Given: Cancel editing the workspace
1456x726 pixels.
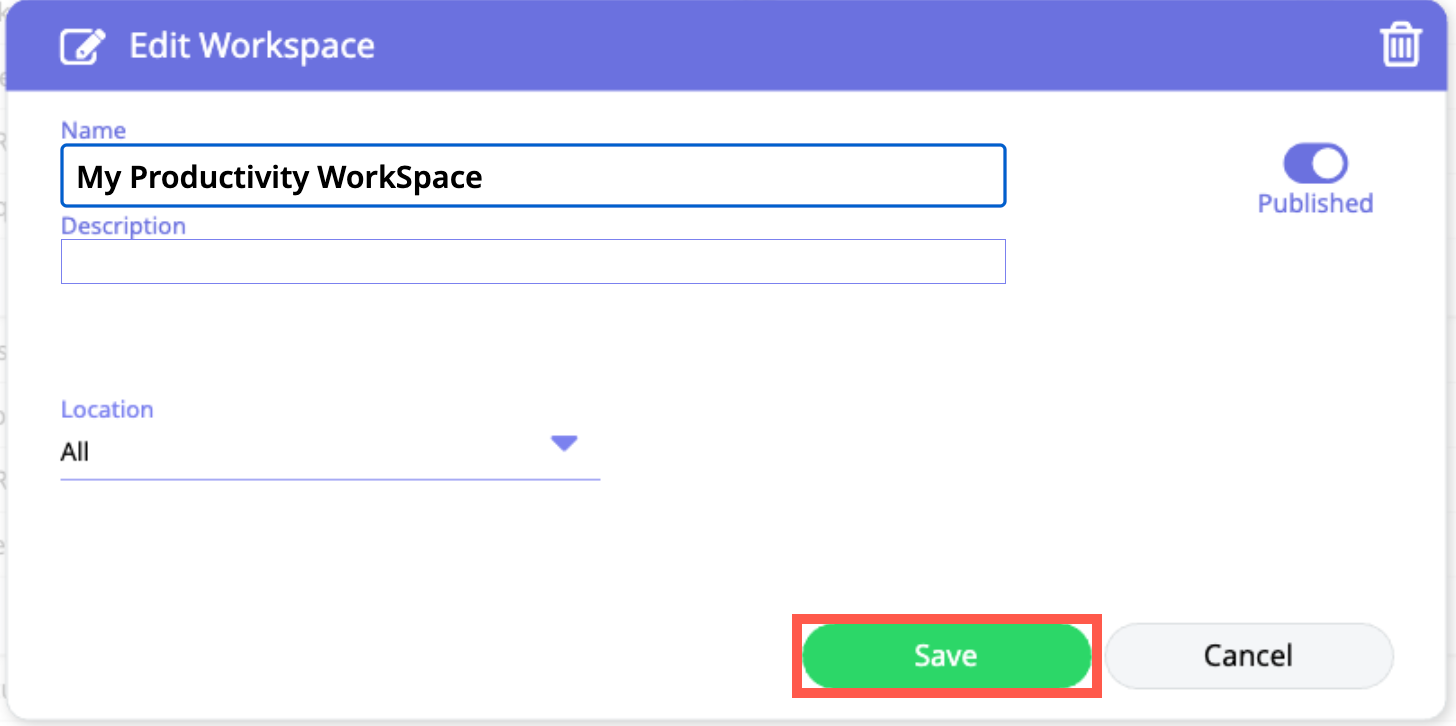Looking at the screenshot, I should pos(1248,656).
